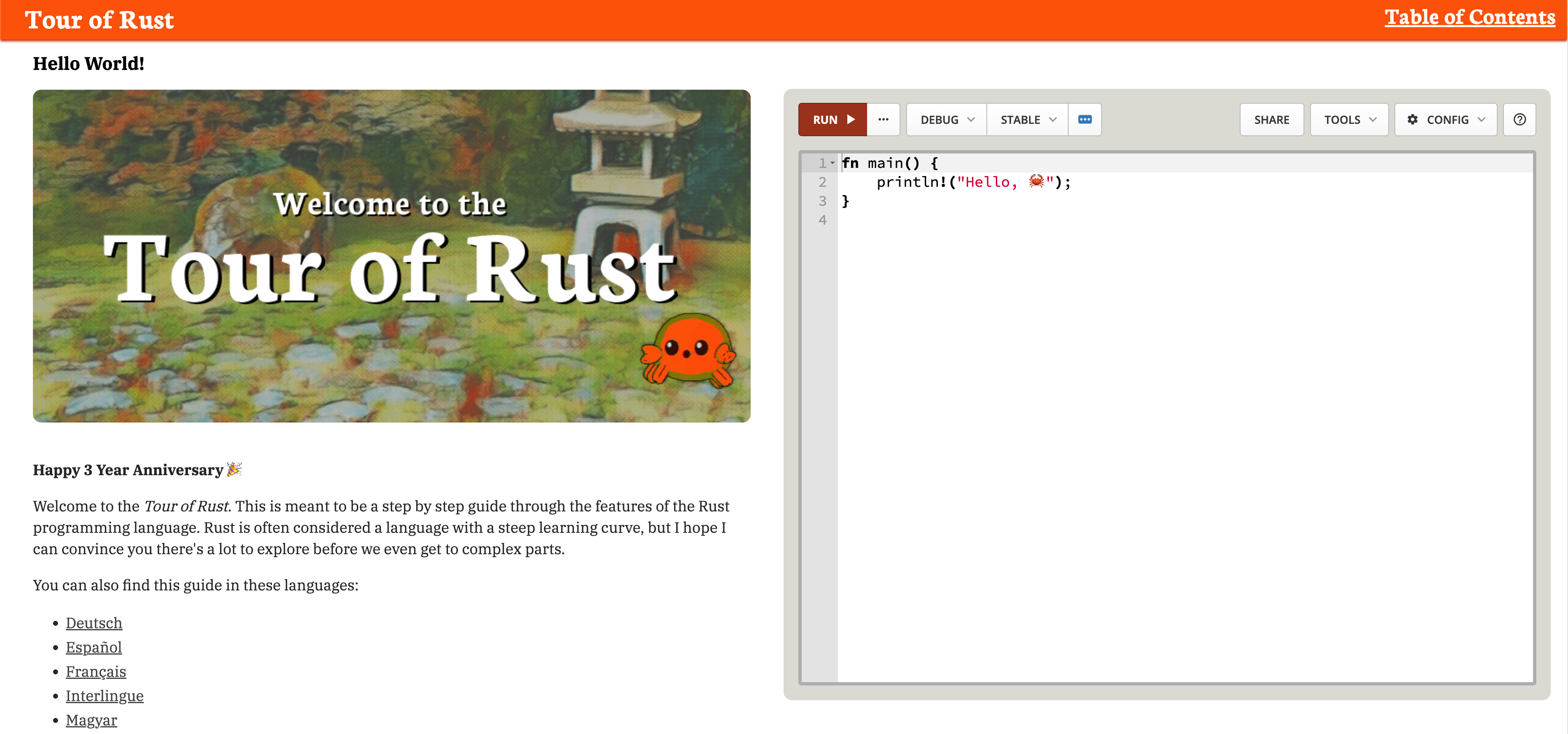
Task: Click the Welcome to the Tour of Rust banner image
Action: pos(392,256)
